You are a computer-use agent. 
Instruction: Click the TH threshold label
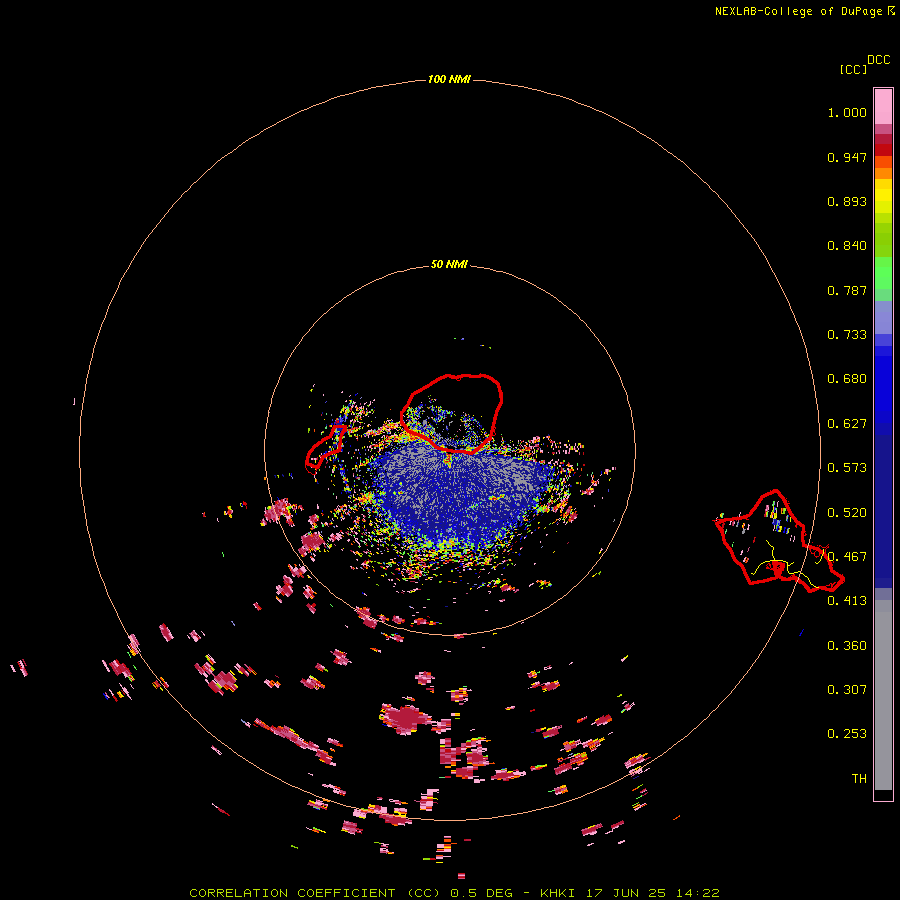[859, 779]
